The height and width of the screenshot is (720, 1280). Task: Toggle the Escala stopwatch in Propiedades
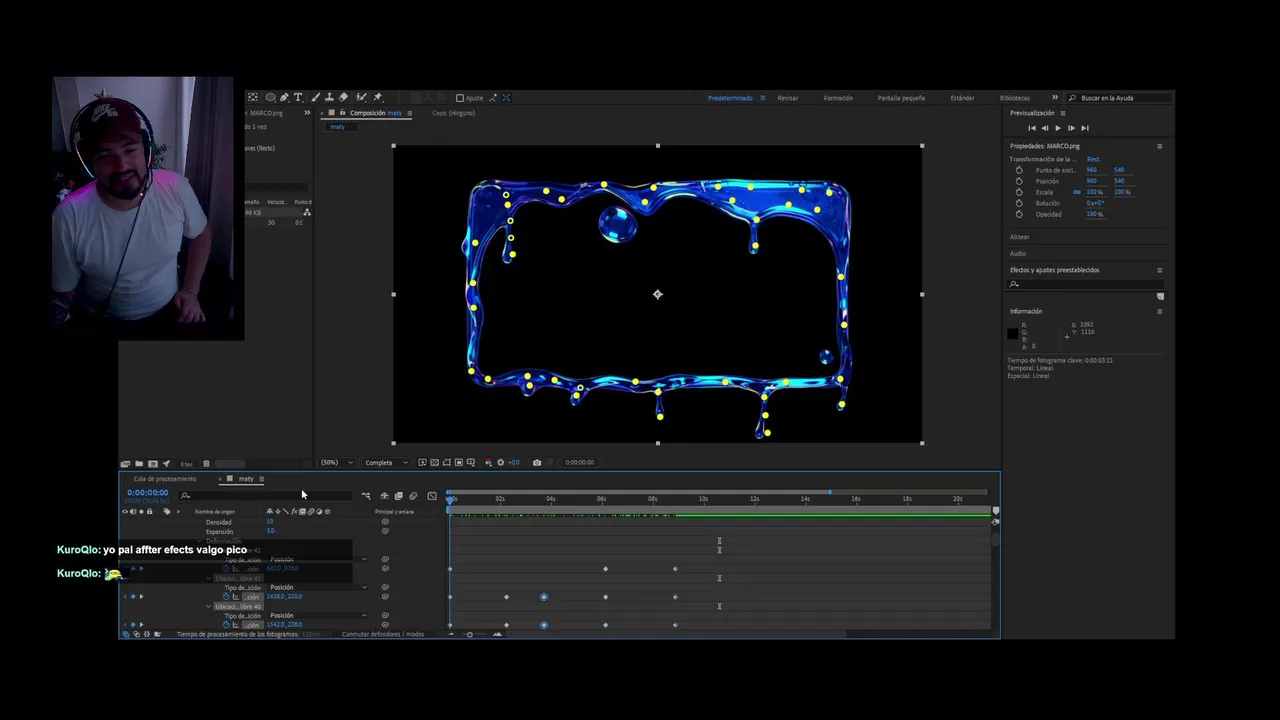point(1019,192)
